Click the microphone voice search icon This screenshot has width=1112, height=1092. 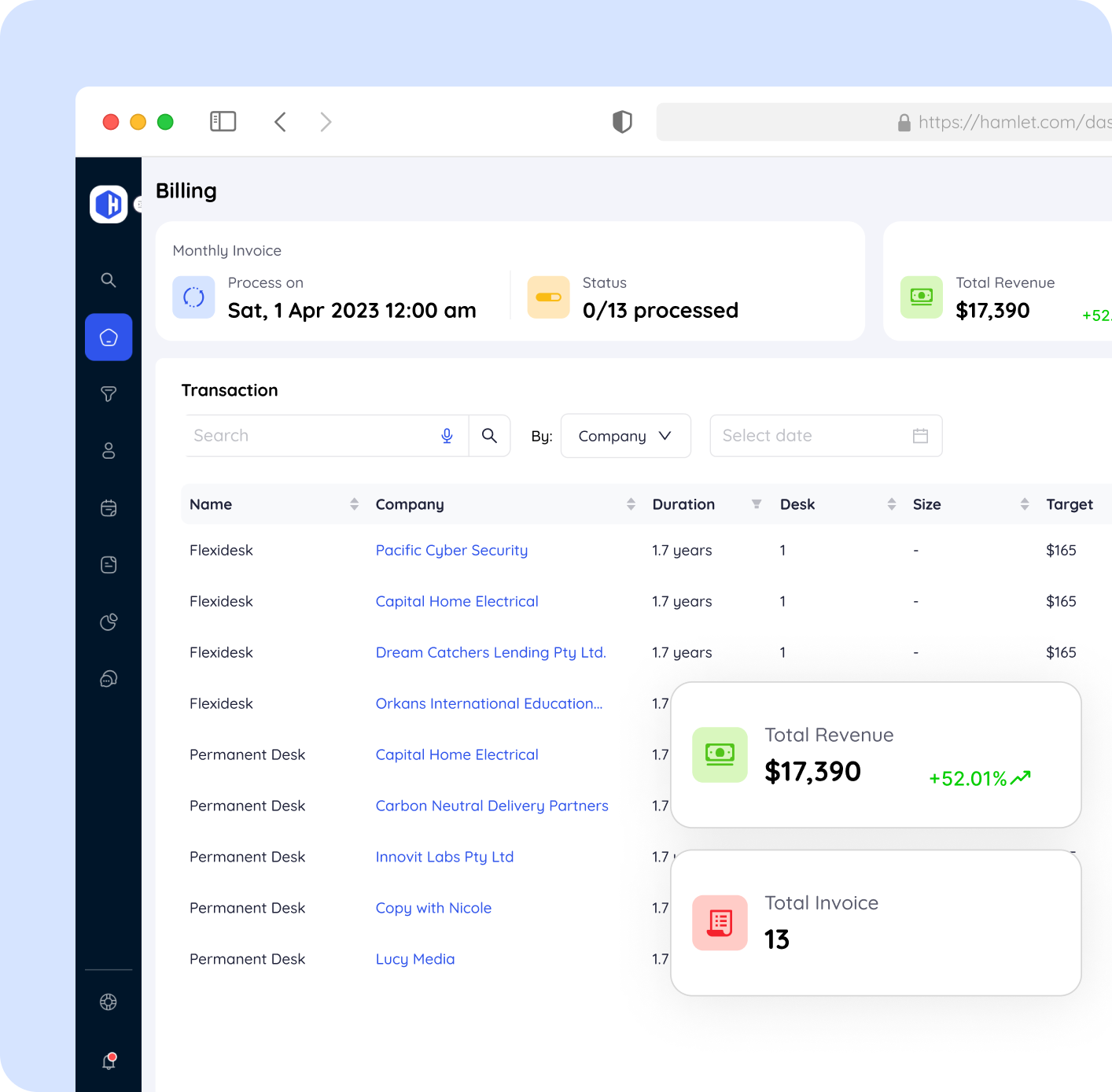click(x=447, y=436)
